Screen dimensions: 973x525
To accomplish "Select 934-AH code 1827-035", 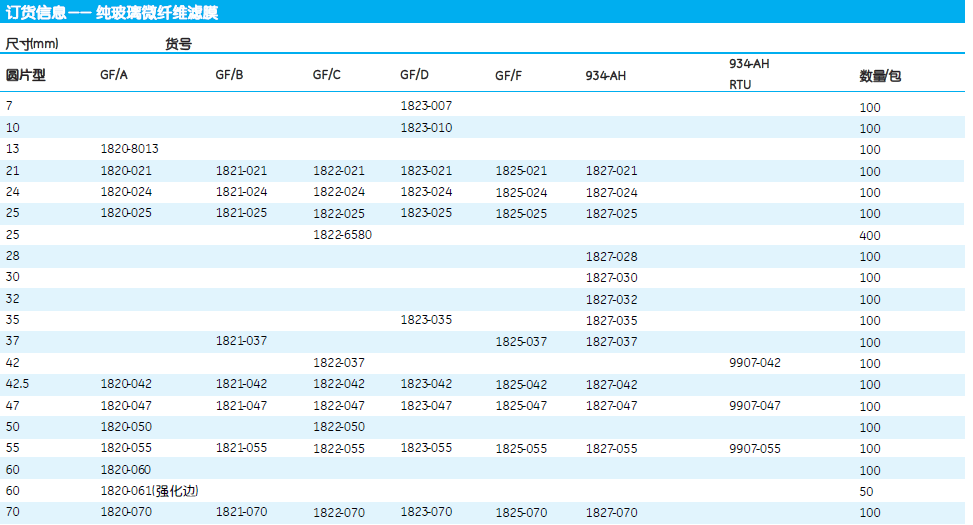I will [612, 320].
